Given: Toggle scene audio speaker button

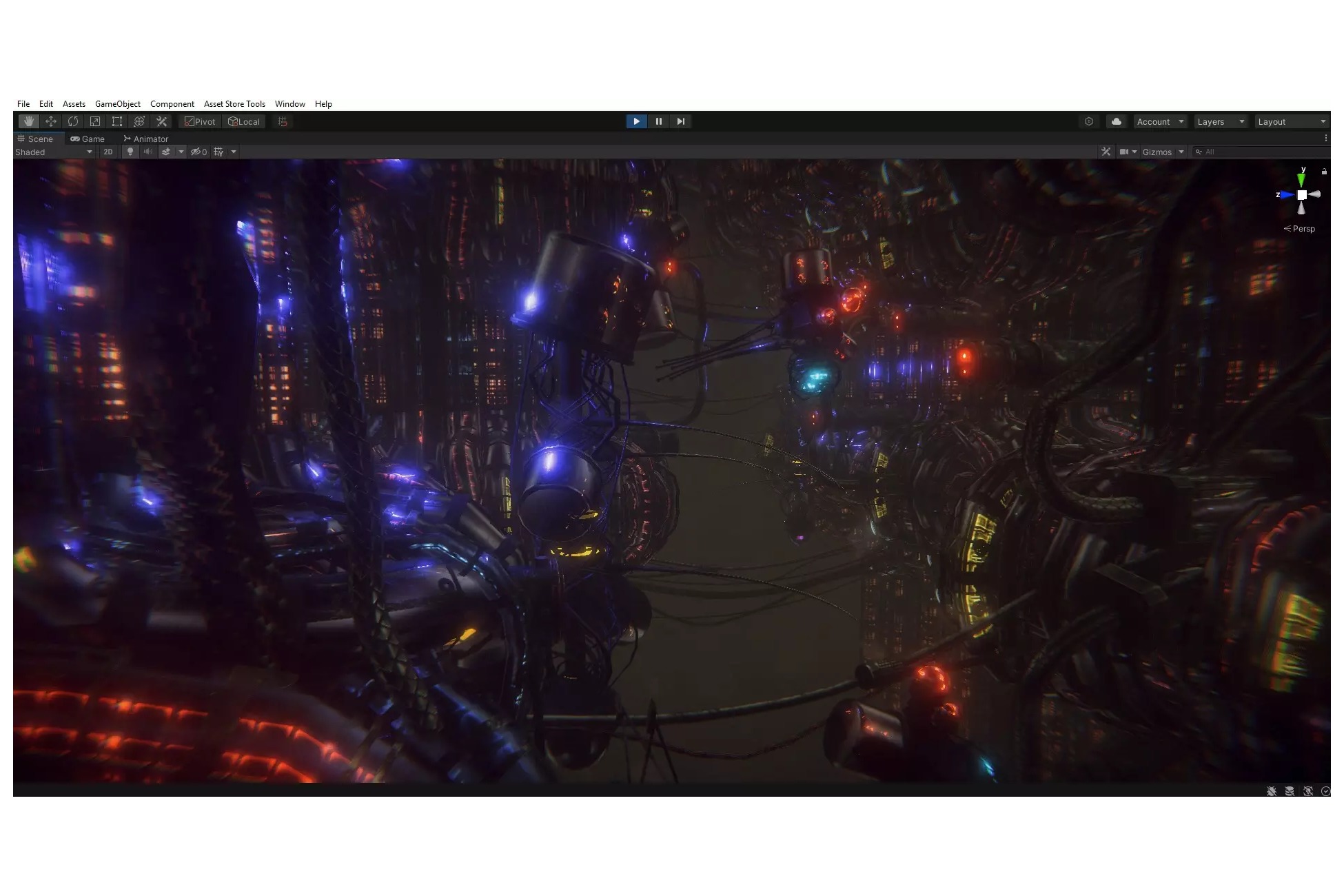Looking at the screenshot, I should 147,152.
